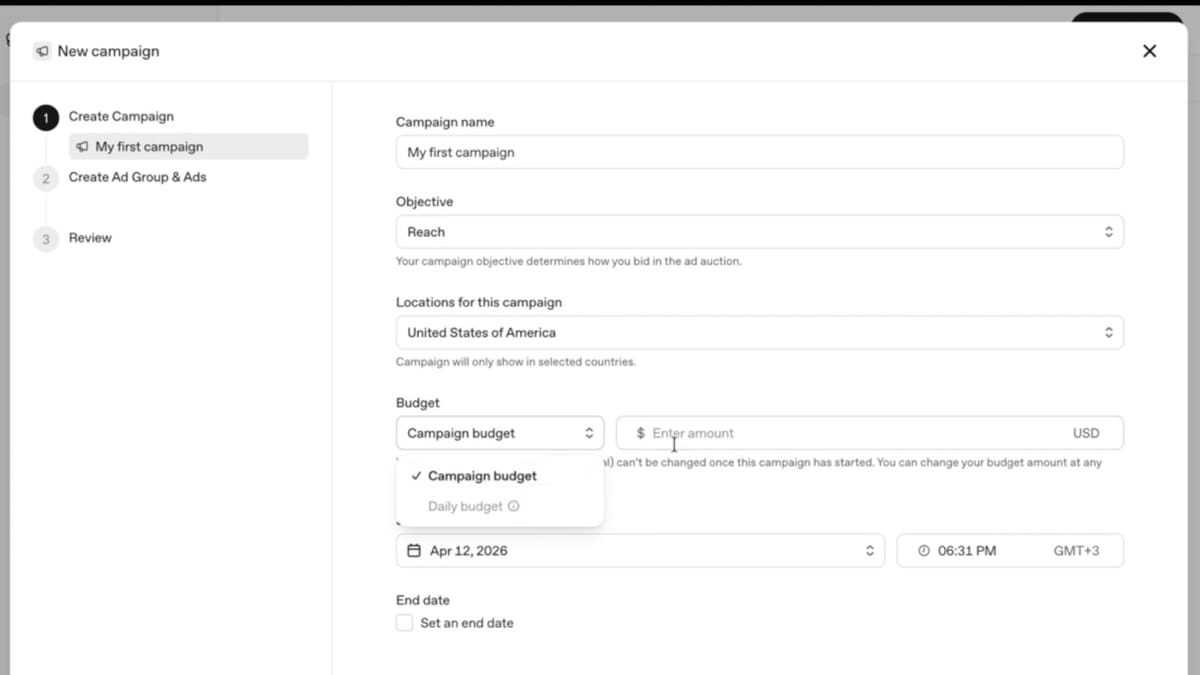Click the megaphone icon beside "New campaign" title
1200x675 pixels.
41,51
